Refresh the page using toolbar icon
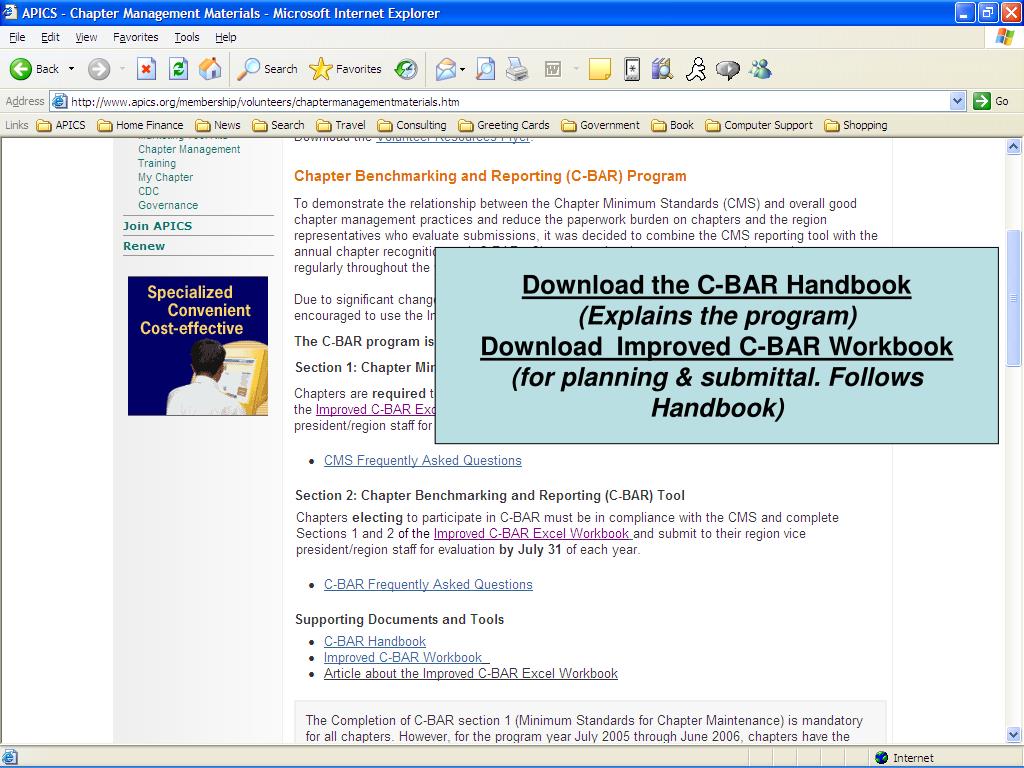This screenshot has width=1024, height=768. click(x=178, y=69)
